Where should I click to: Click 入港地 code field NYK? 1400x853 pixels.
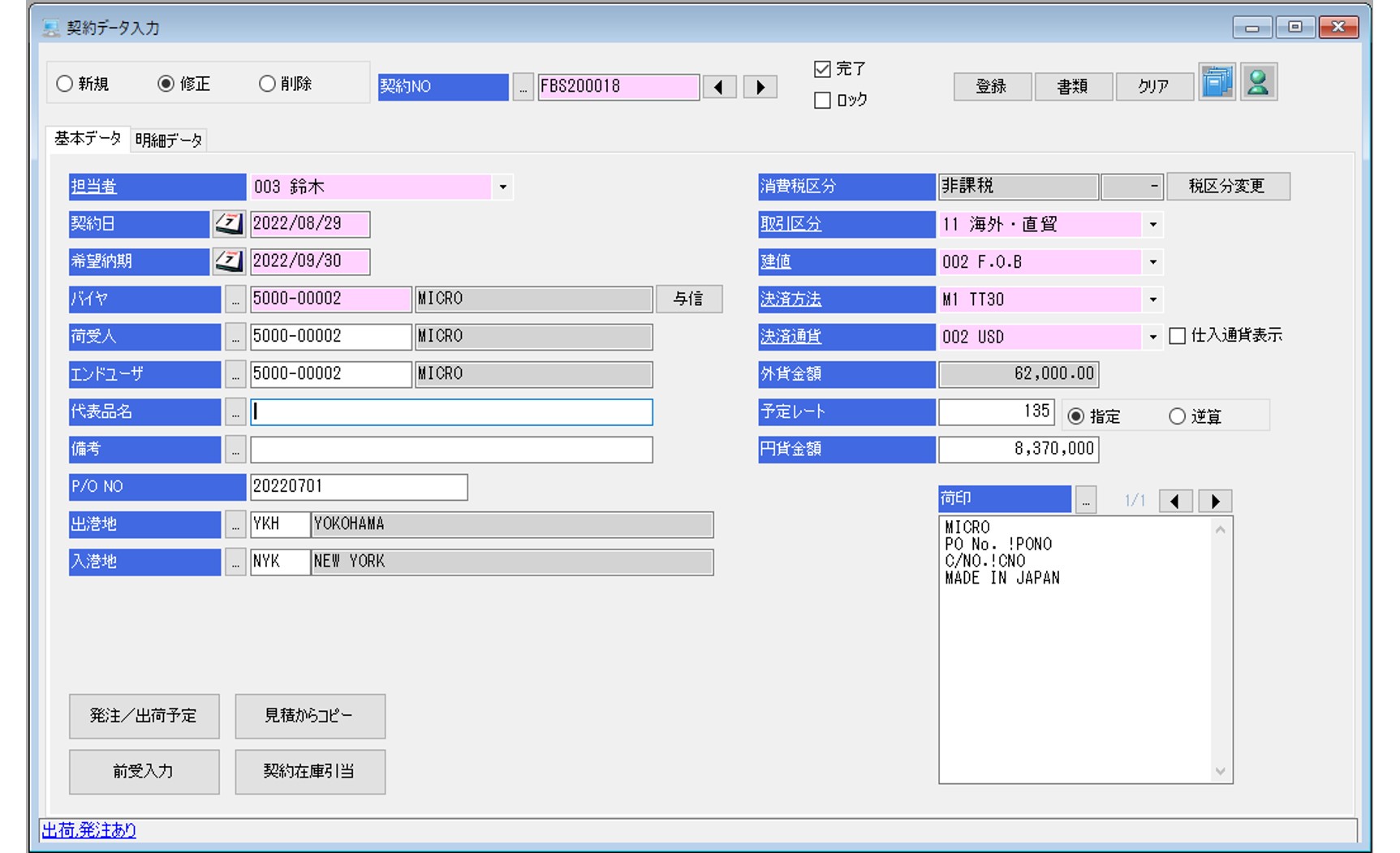280,562
